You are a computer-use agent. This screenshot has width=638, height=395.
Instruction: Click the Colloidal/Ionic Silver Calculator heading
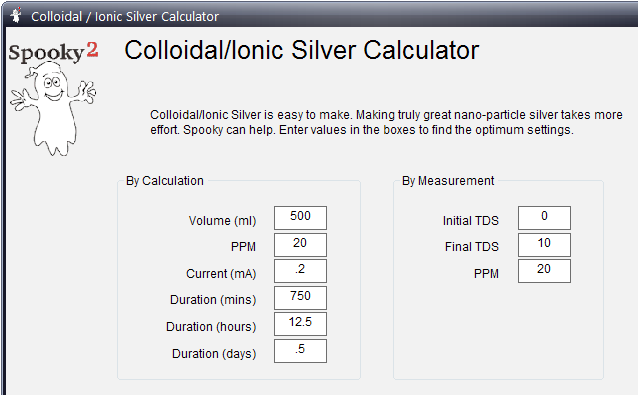tap(302, 50)
